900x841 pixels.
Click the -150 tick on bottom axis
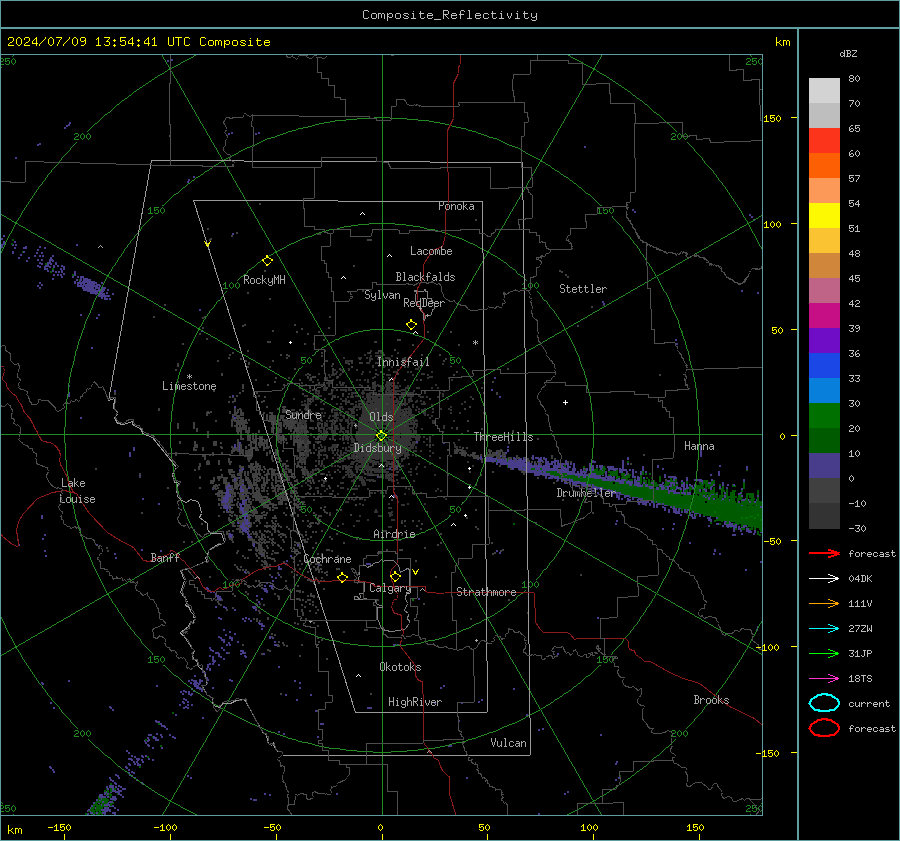point(59,828)
